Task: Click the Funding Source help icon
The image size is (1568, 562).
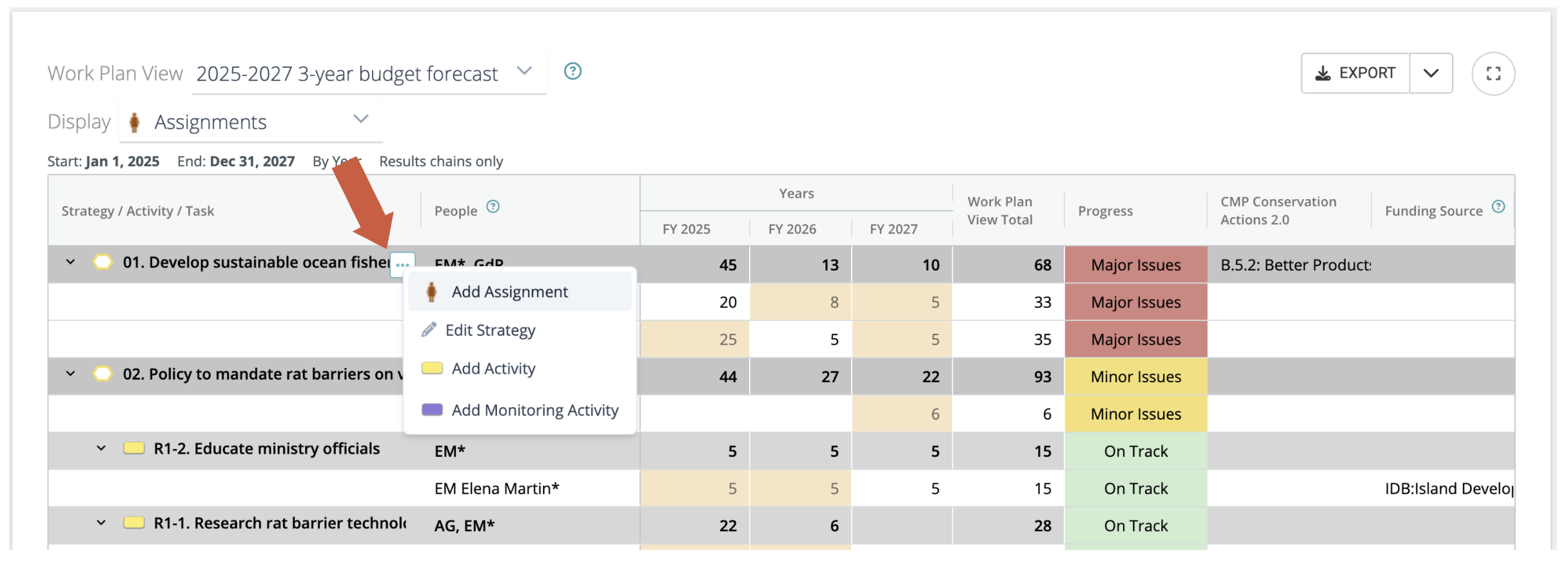Action: tap(1498, 207)
